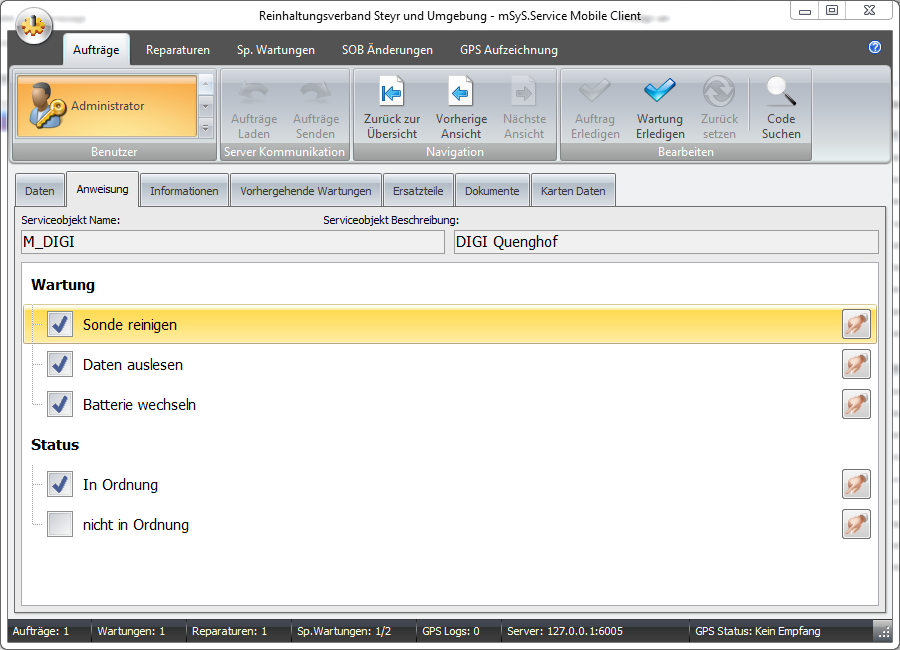900x650 pixels.
Task: Expand the Benutzer gallery dropdown arrow
Action: [206, 128]
